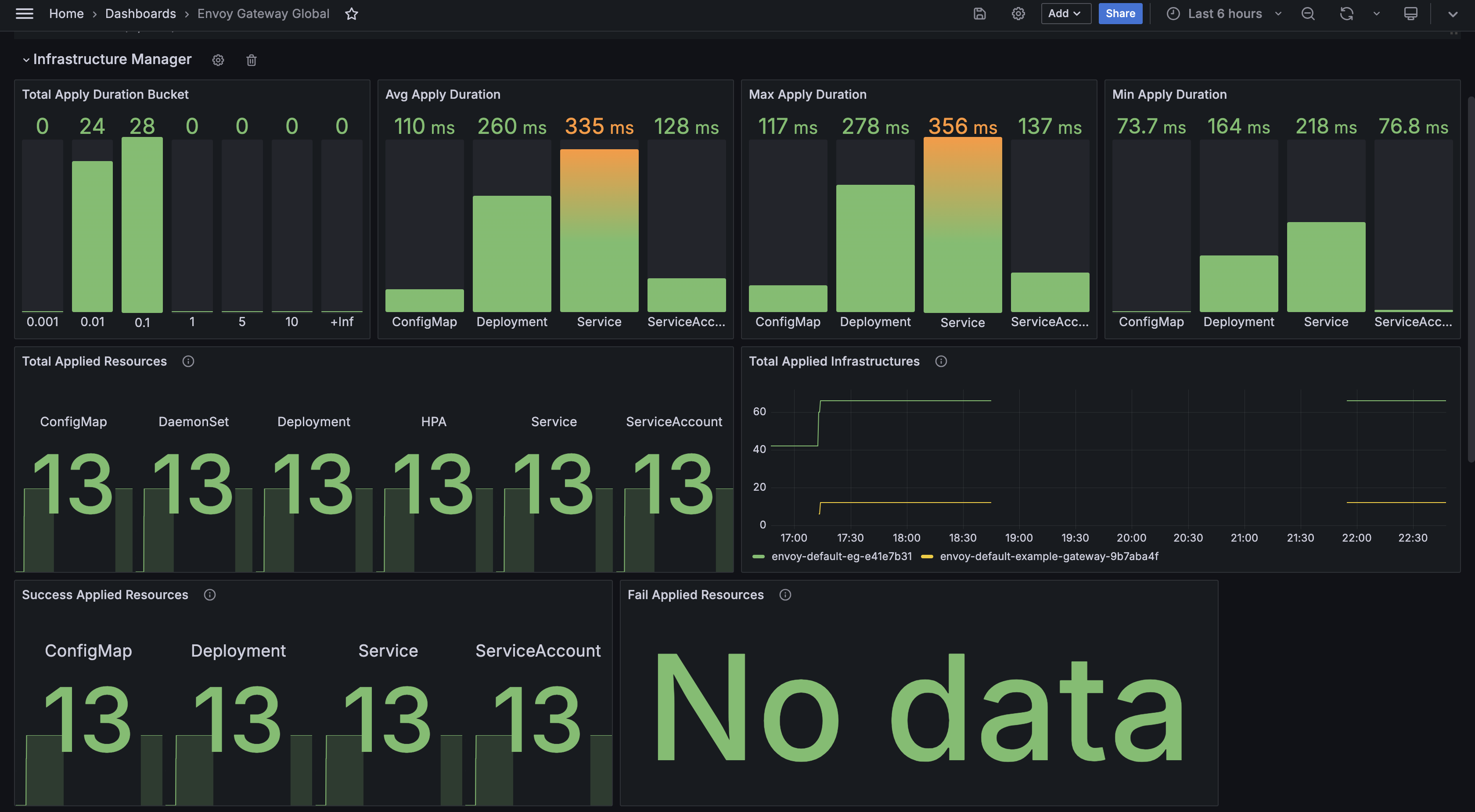1475x812 pixels.
Task: Open Infrastructure Manager row settings gear
Action: [218, 60]
